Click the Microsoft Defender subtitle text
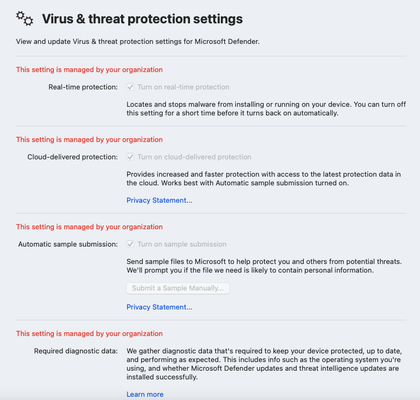 tap(138, 42)
